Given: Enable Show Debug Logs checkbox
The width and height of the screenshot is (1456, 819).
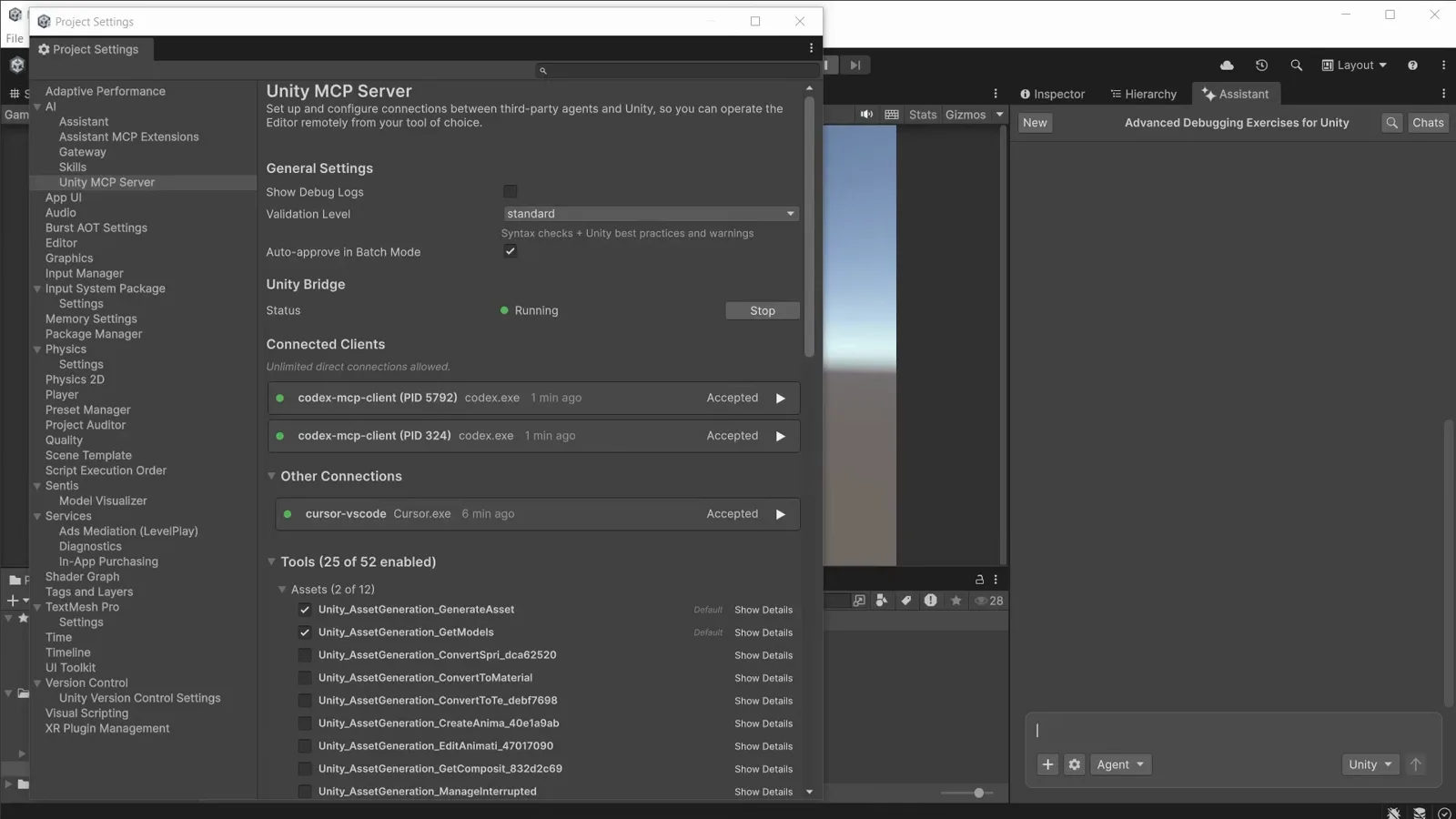Looking at the screenshot, I should click(x=511, y=192).
